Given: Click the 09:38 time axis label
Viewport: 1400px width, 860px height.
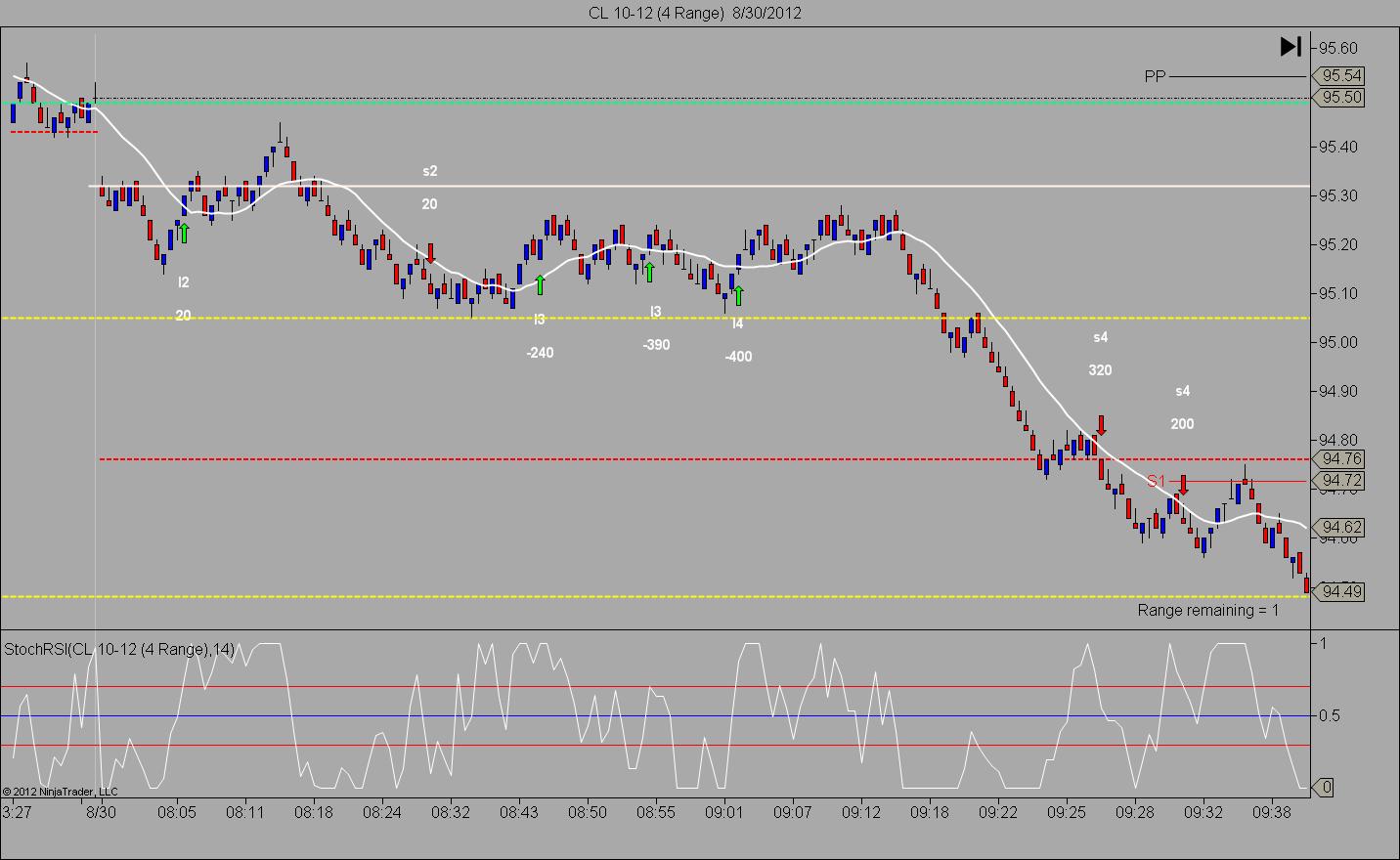Looking at the screenshot, I should pos(1272,812).
